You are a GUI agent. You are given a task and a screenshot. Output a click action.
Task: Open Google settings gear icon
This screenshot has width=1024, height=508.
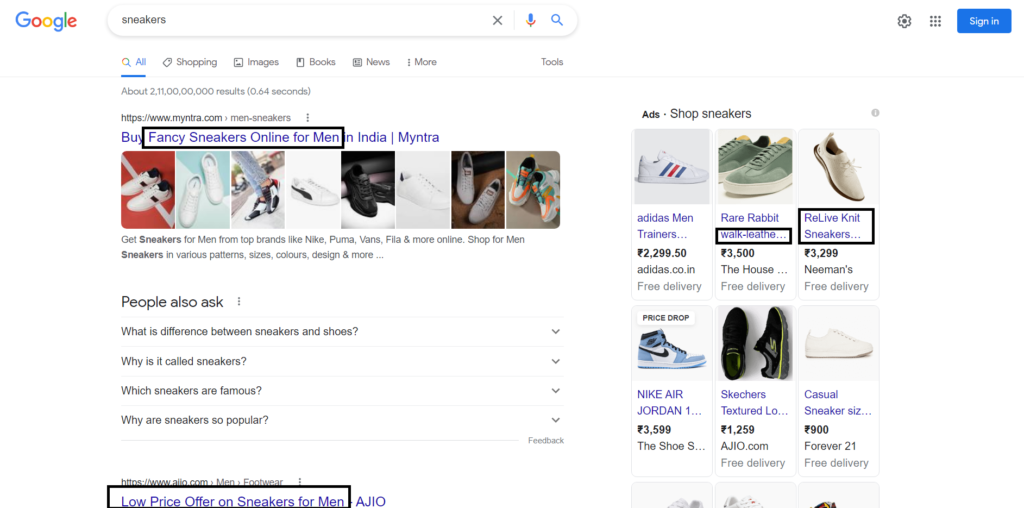(x=904, y=21)
